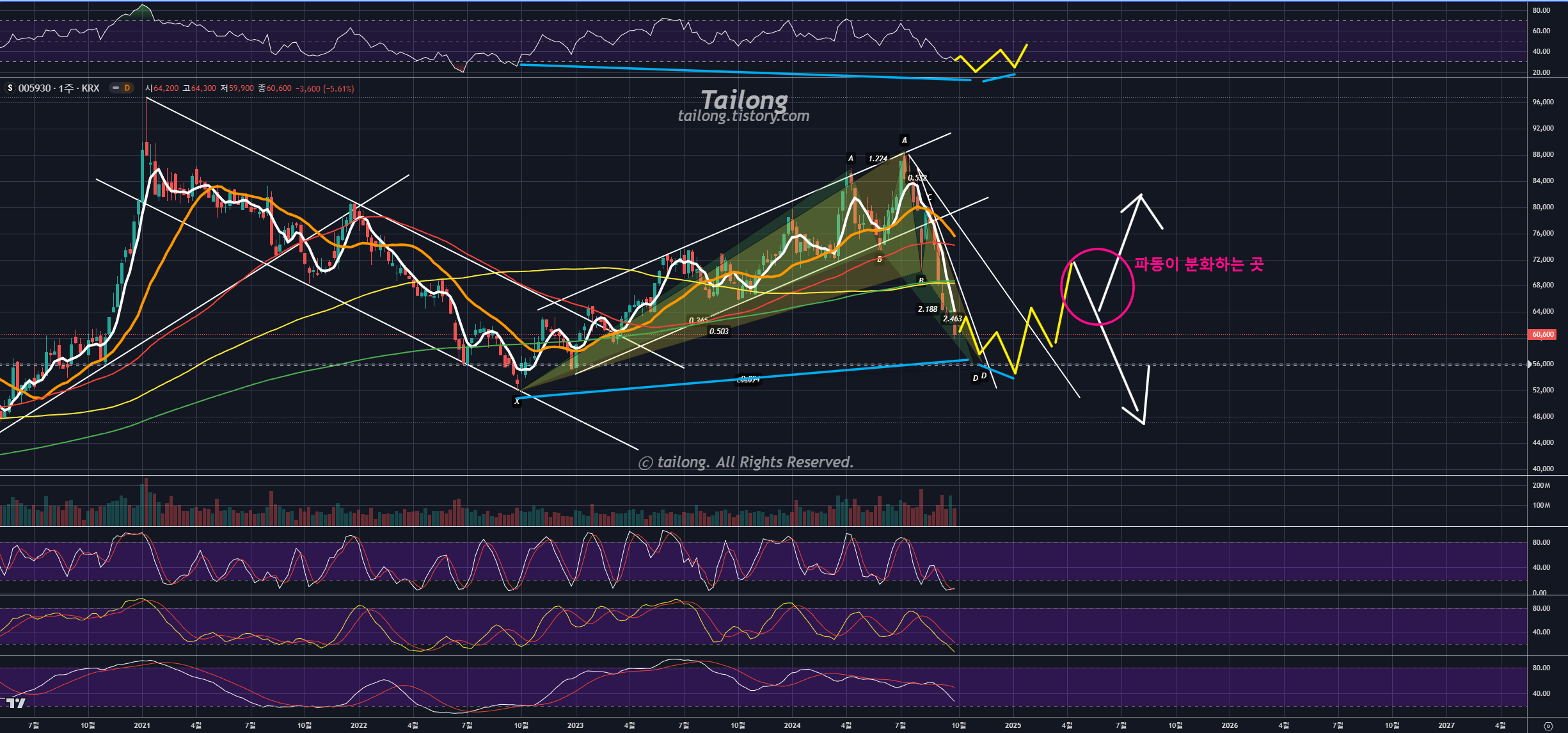Click the '2023' label on the time axis
Screen dimensions: 1568x733
click(575, 725)
